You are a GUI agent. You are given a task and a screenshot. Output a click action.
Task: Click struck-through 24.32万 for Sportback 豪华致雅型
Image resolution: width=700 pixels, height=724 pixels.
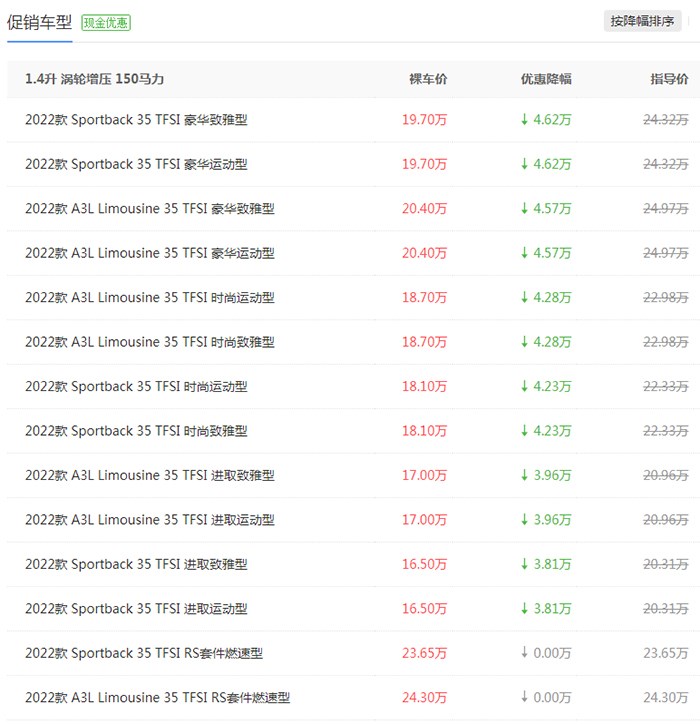point(666,120)
